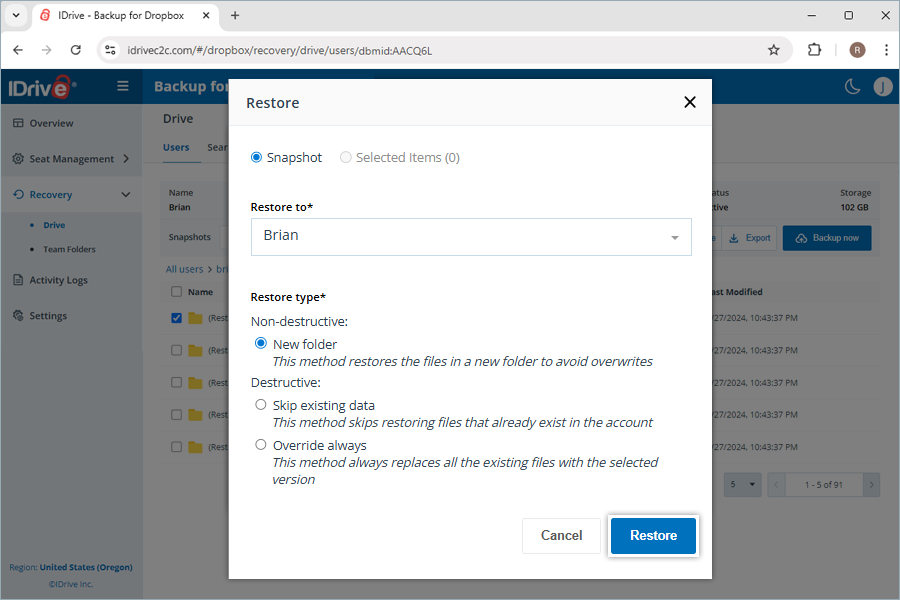Viewport: 900px width, 600px height.
Task: Click the Restore button
Action: click(x=653, y=536)
